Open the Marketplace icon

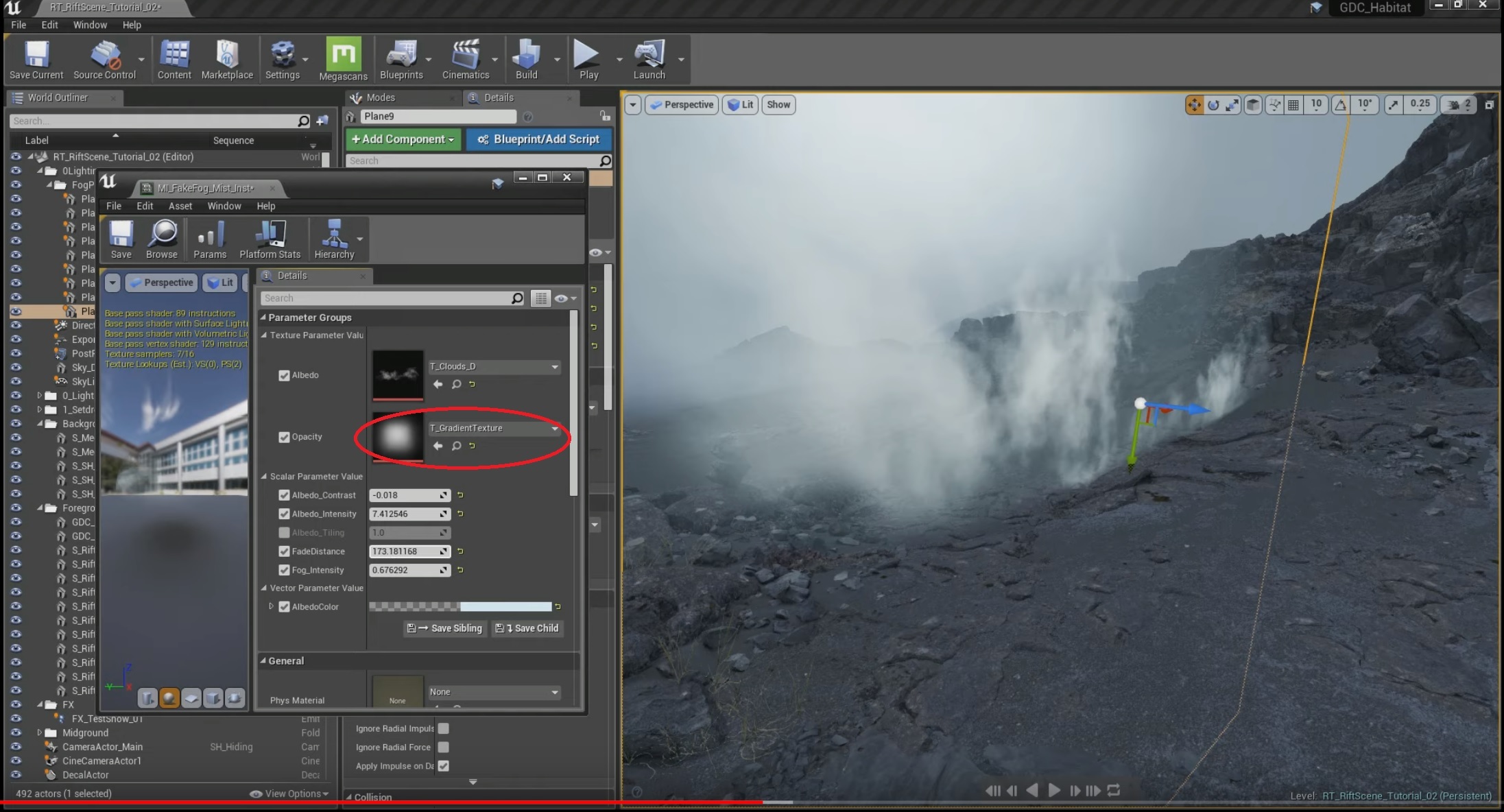pyautogui.click(x=227, y=60)
